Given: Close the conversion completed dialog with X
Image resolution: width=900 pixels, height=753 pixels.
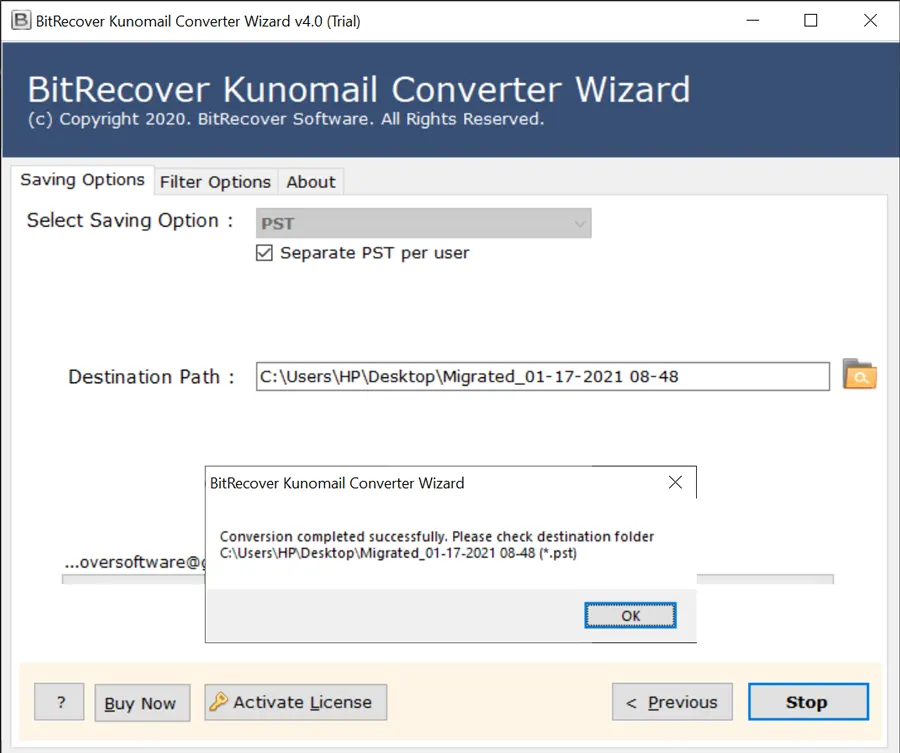Looking at the screenshot, I should [x=676, y=482].
